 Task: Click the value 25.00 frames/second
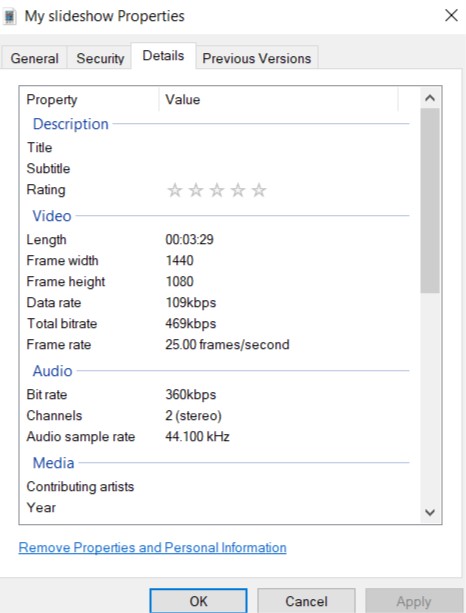(227, 344)
